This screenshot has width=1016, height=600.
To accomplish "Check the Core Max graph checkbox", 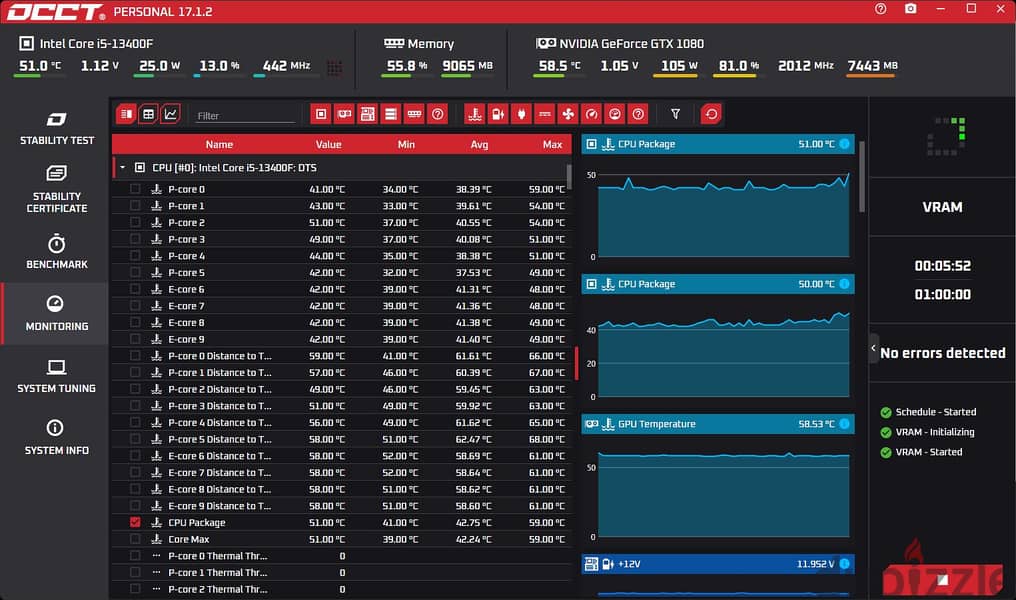I will pyautogui.click(x=135, y=539).
